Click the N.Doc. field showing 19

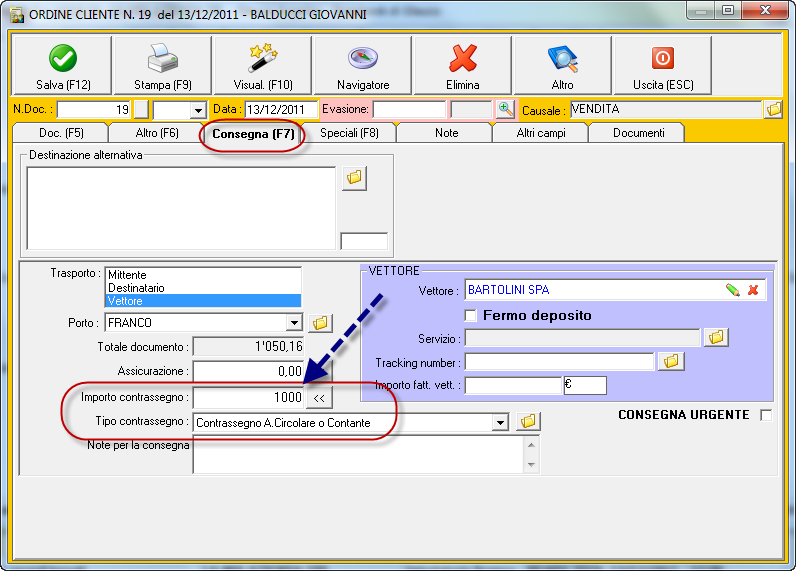pyautogui.click(x=94, y=109)
